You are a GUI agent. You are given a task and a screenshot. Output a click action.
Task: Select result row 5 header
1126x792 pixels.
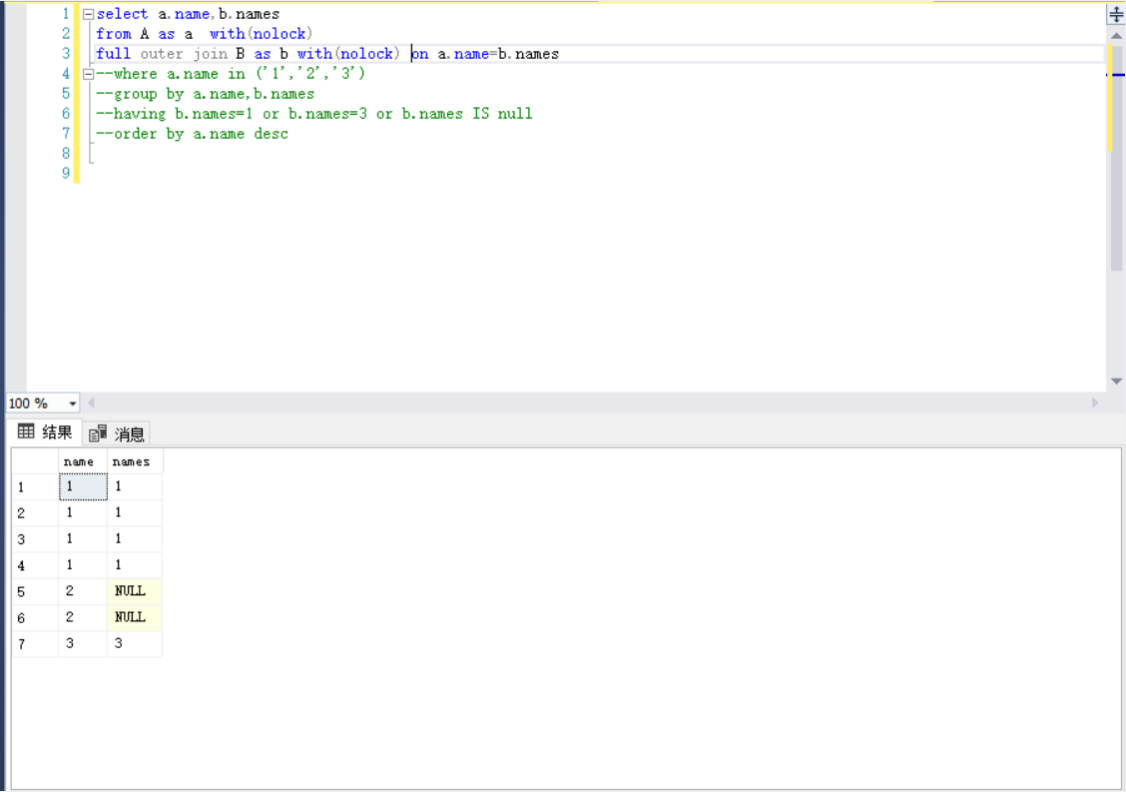click(x=35, y=592)
